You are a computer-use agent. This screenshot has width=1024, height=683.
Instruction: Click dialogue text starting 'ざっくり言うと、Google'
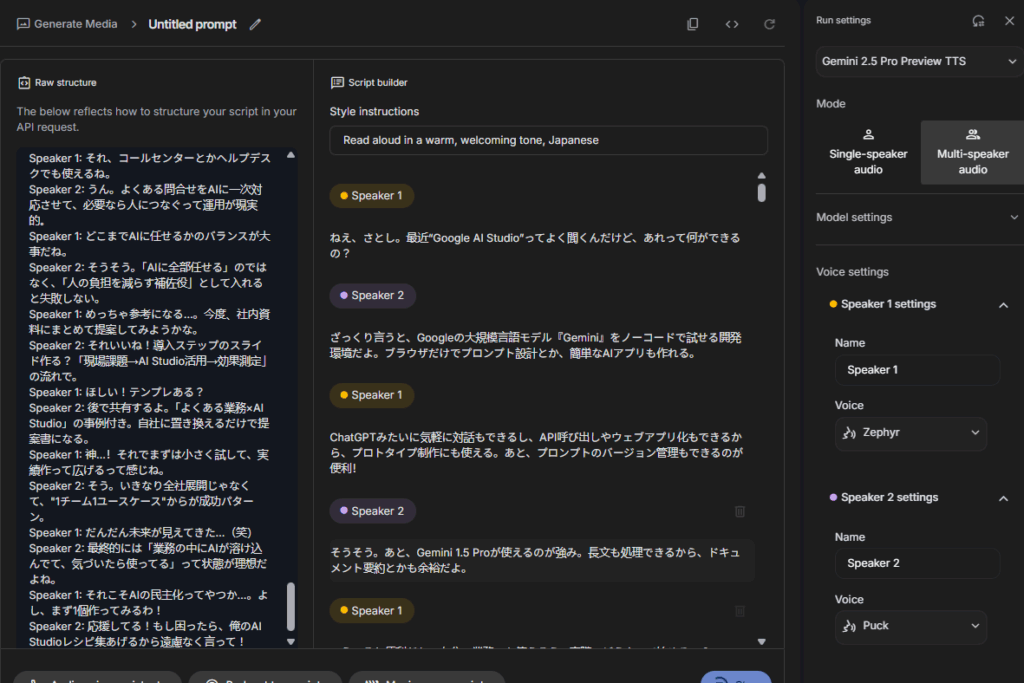pyautogui.click(x=536, y=345)
